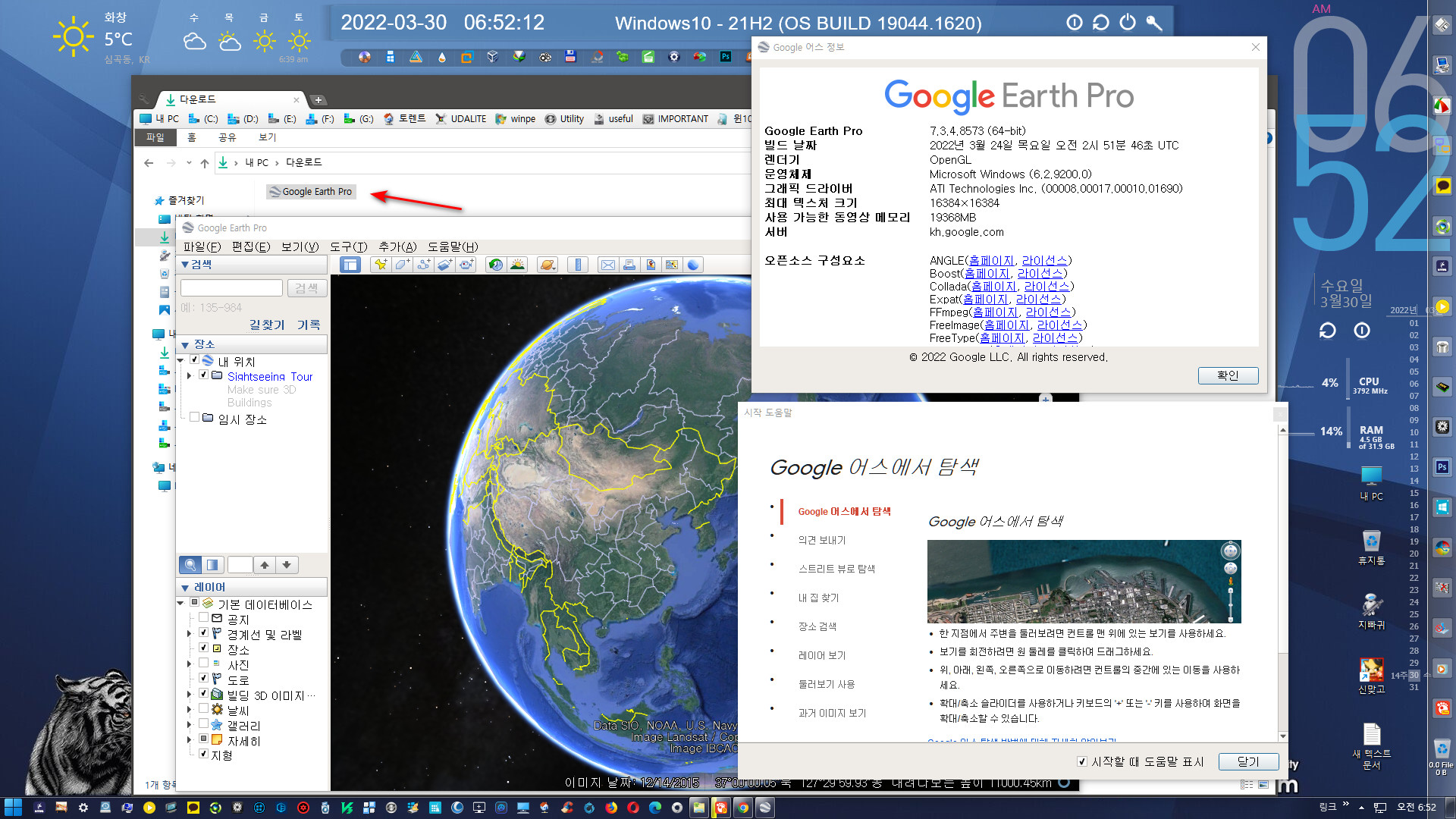
Task: Click 닫기 in the start help window
Action: click(1248, 761)
